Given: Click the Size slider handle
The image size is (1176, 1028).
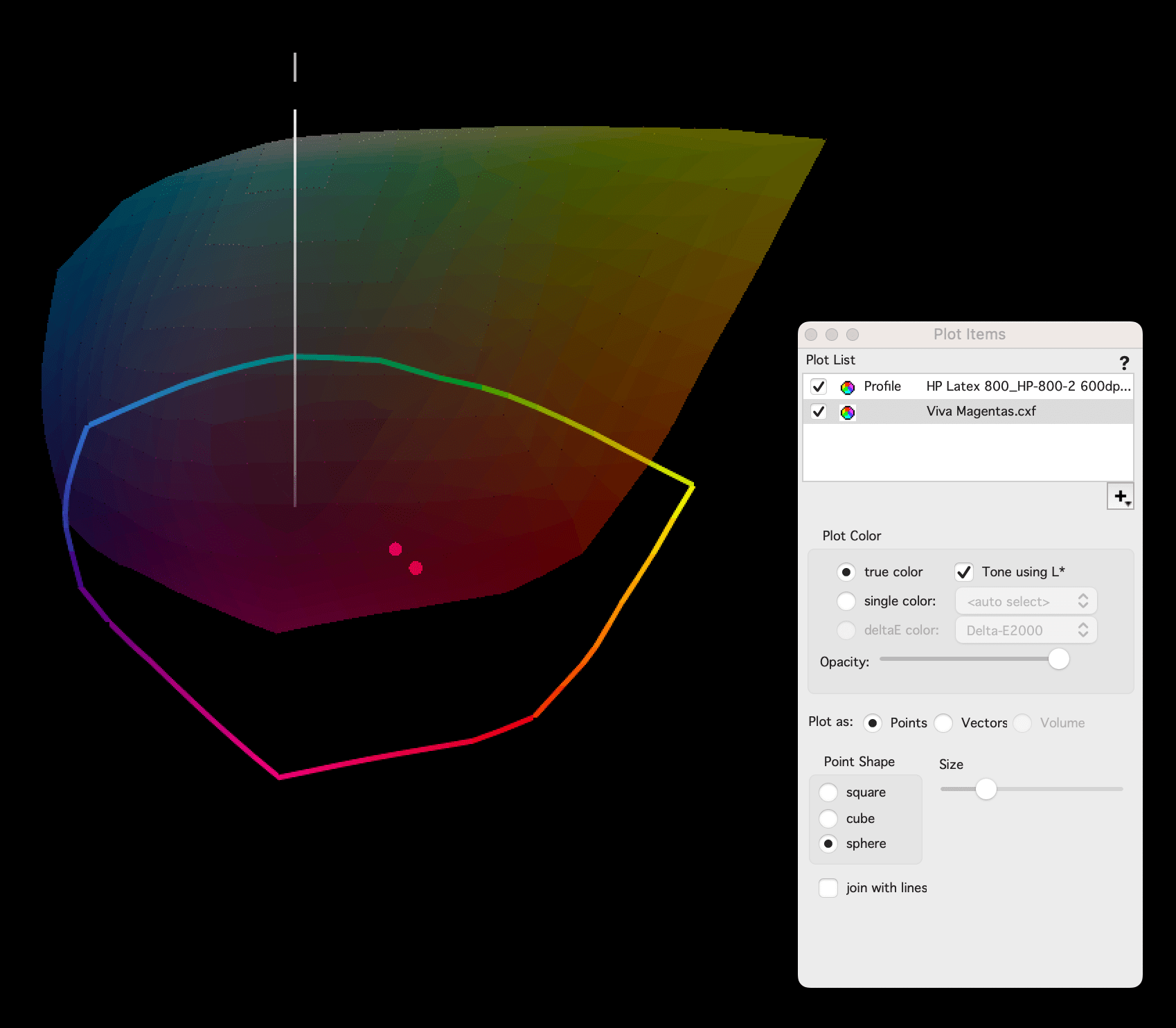Looking at the screenshot, I should click(x=986, y=789).
